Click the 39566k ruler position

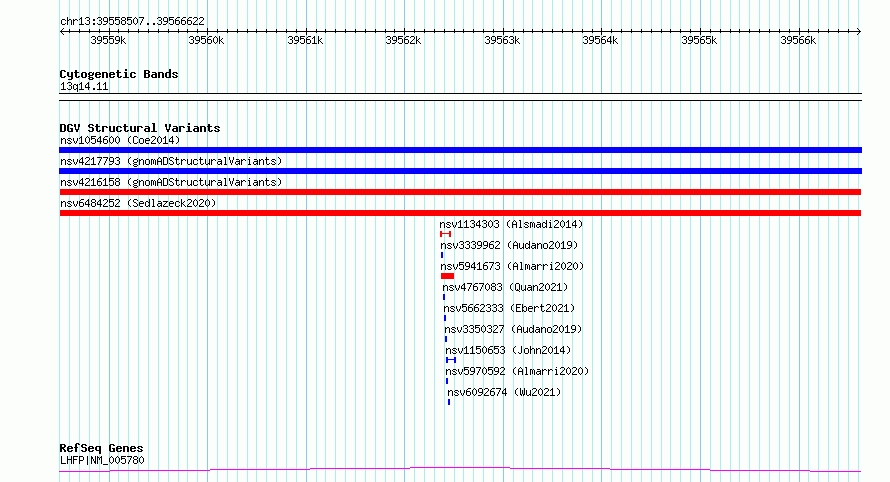click(x=798, y=40)
